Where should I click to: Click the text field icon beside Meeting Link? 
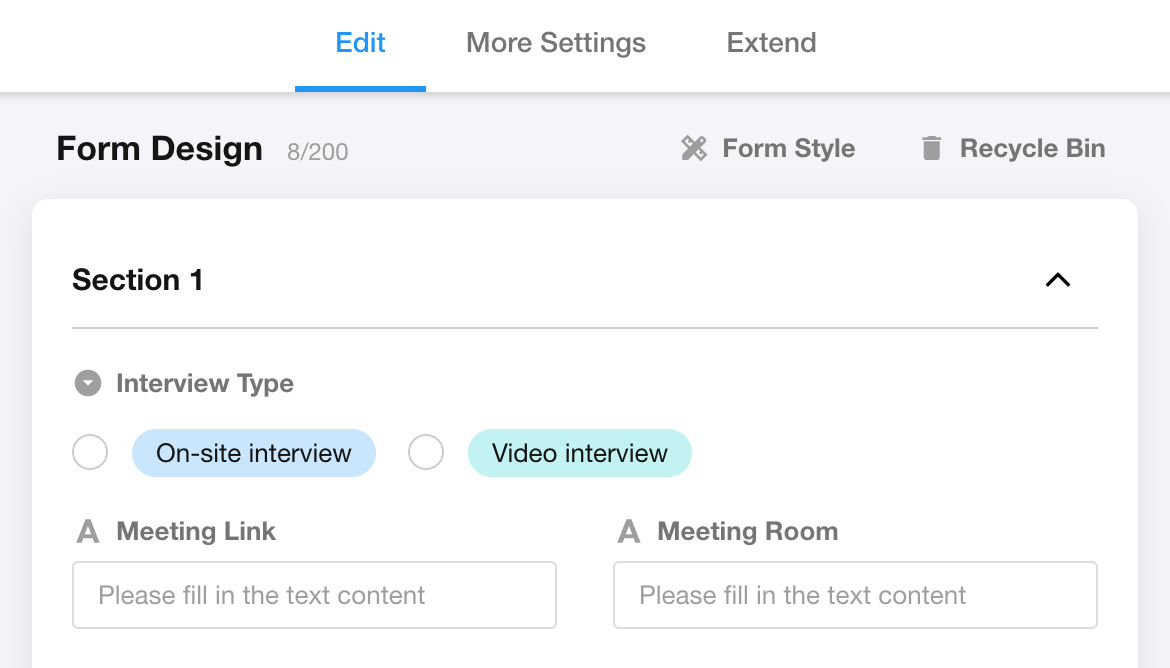click(89, 532)
